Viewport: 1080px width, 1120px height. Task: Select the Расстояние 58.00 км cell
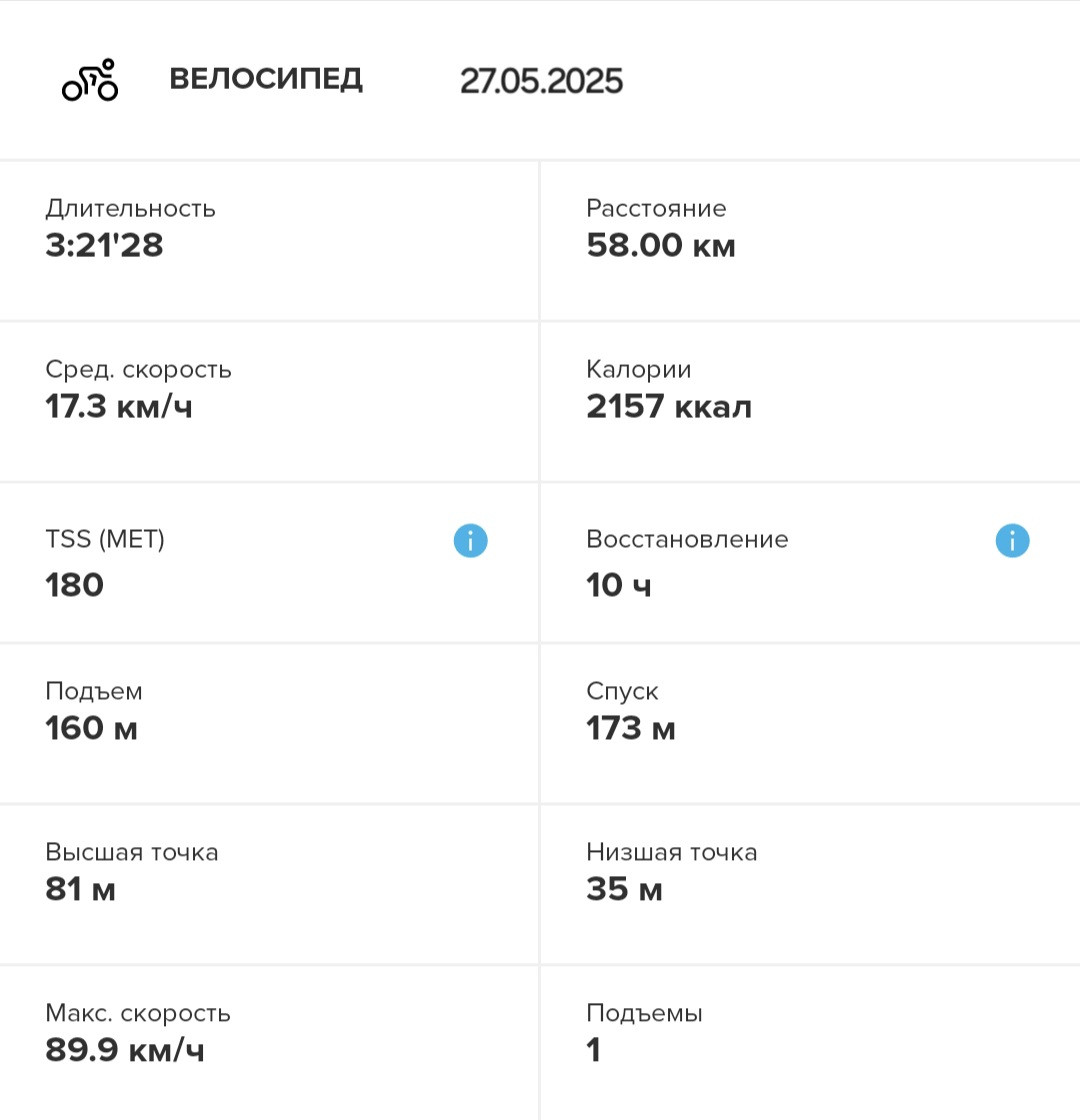coord(811,241)
